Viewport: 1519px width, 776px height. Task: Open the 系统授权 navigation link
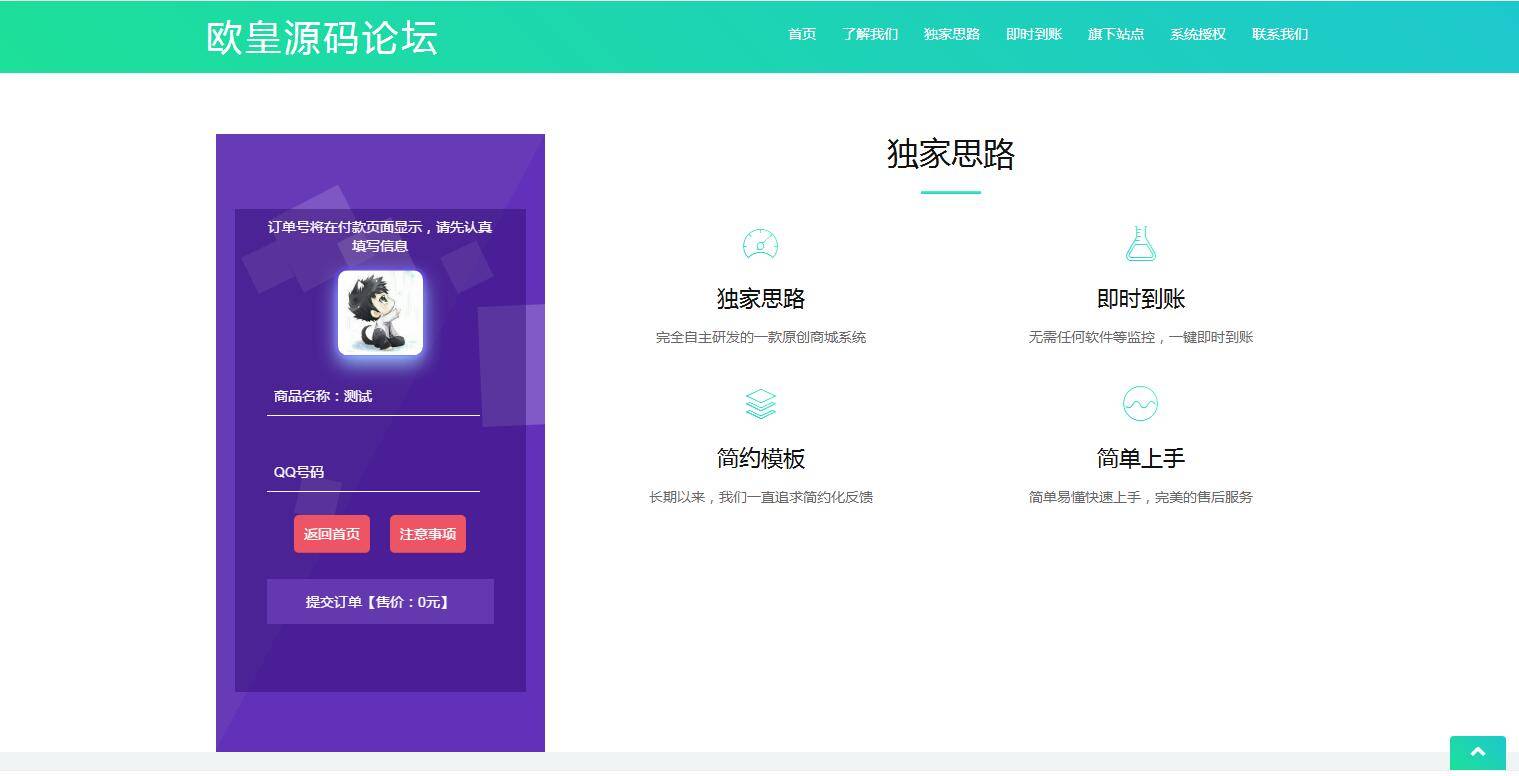click(1197, 34)
